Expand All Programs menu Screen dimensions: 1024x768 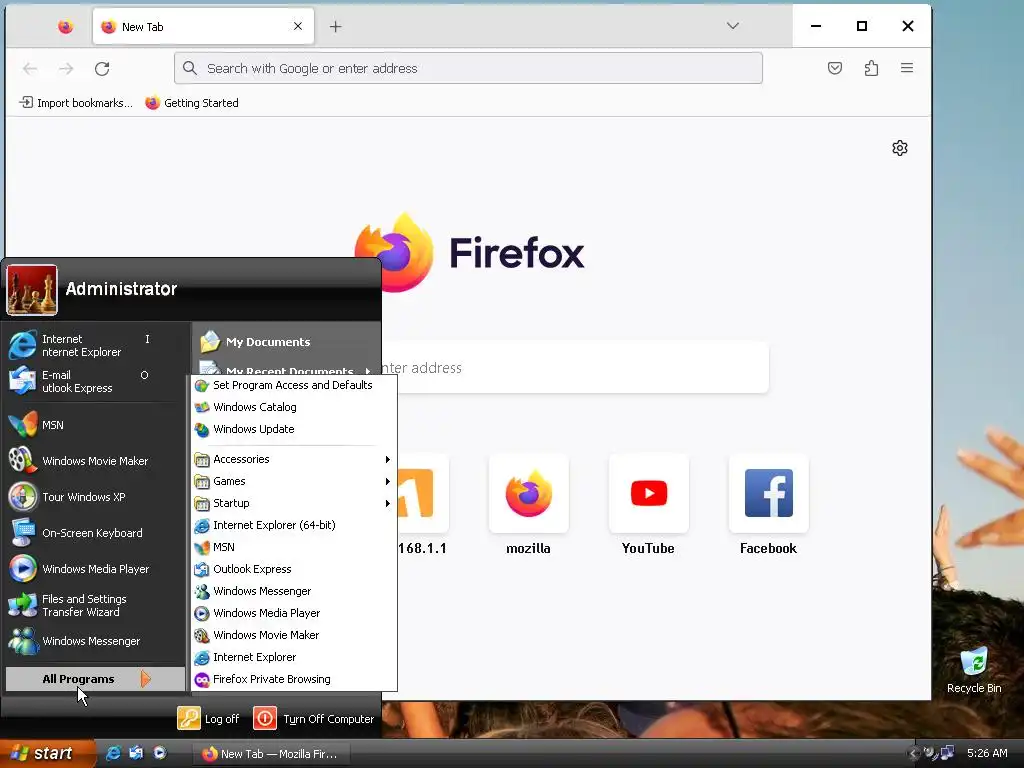point(95,679)
